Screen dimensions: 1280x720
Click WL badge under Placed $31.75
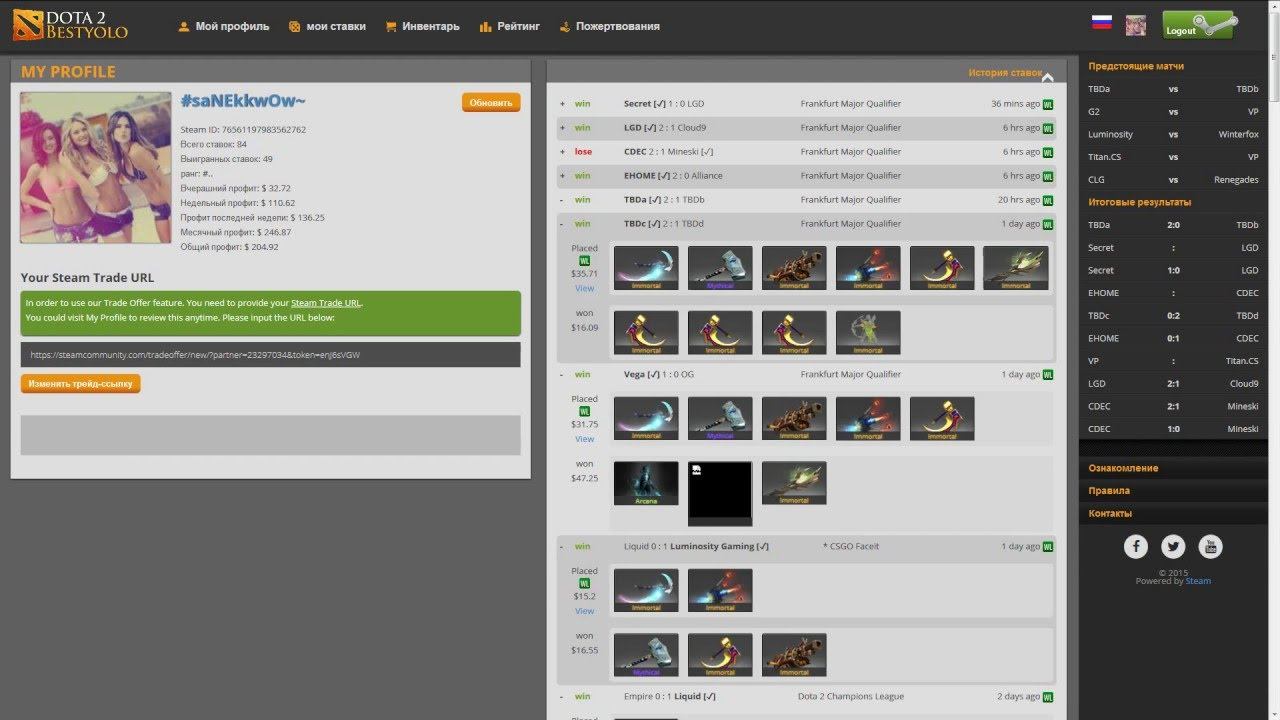(x=585, y=412)
